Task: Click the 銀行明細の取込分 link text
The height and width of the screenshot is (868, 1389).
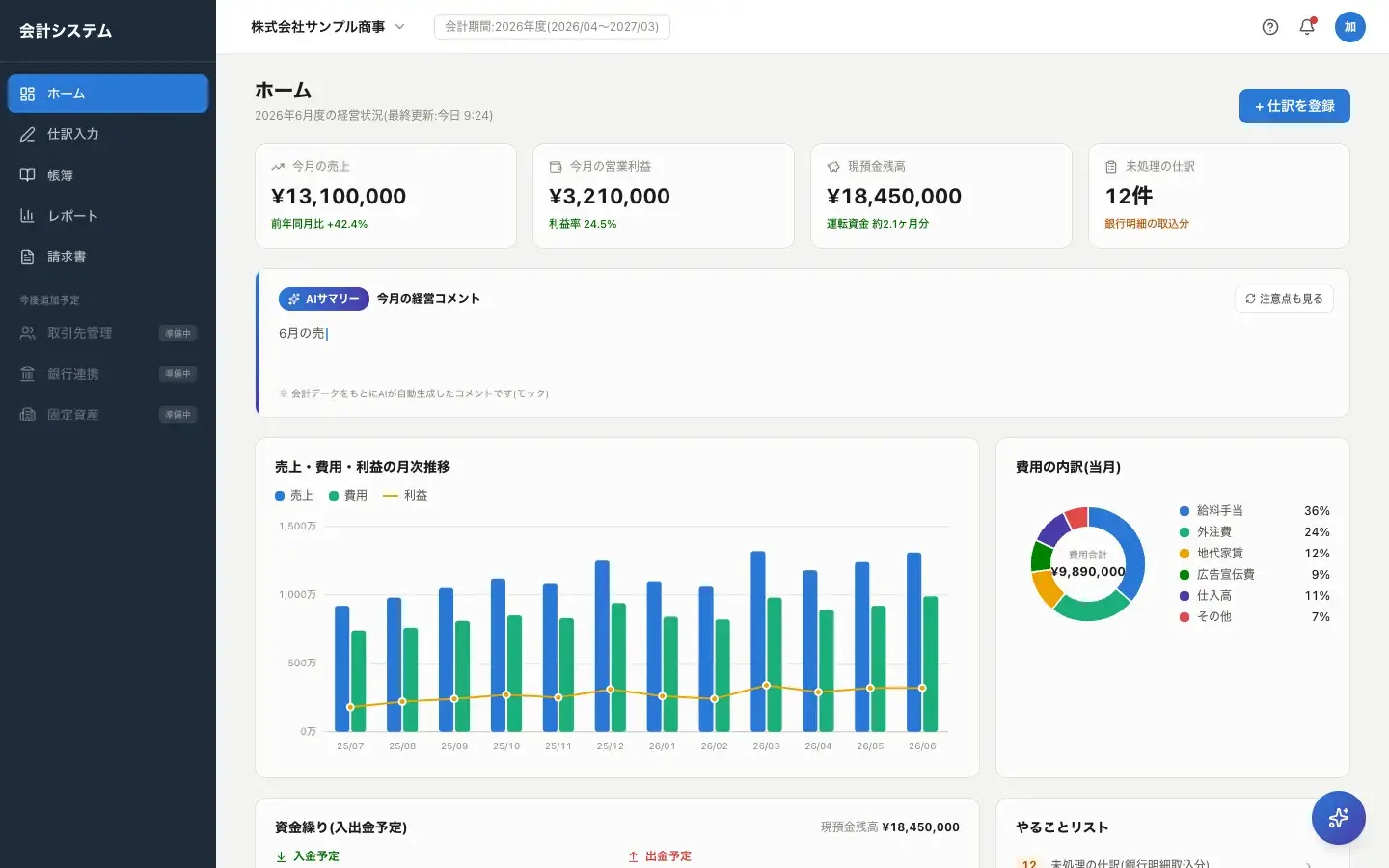Action: (1147, 224)
